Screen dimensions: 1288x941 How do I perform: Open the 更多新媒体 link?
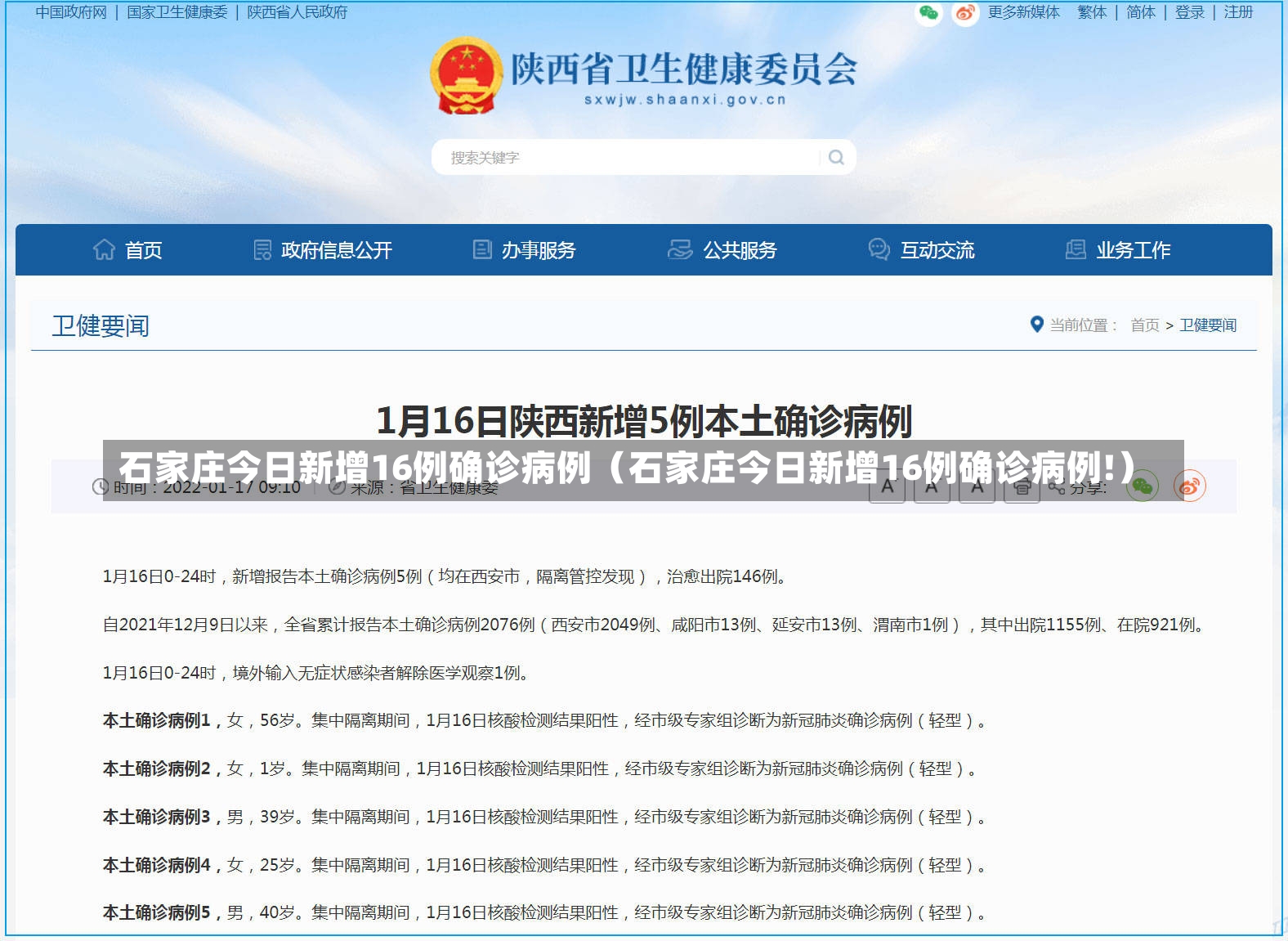[1024, 12]
